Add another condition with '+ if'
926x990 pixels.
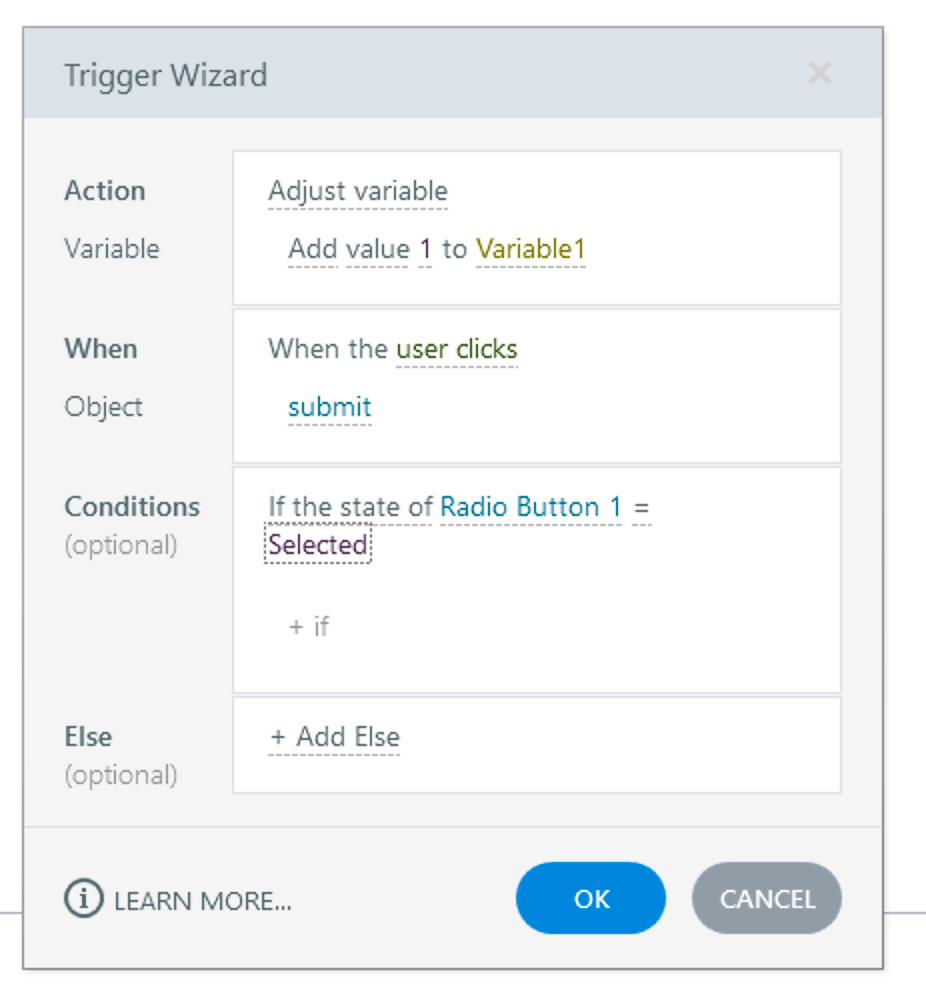point(308,627)
